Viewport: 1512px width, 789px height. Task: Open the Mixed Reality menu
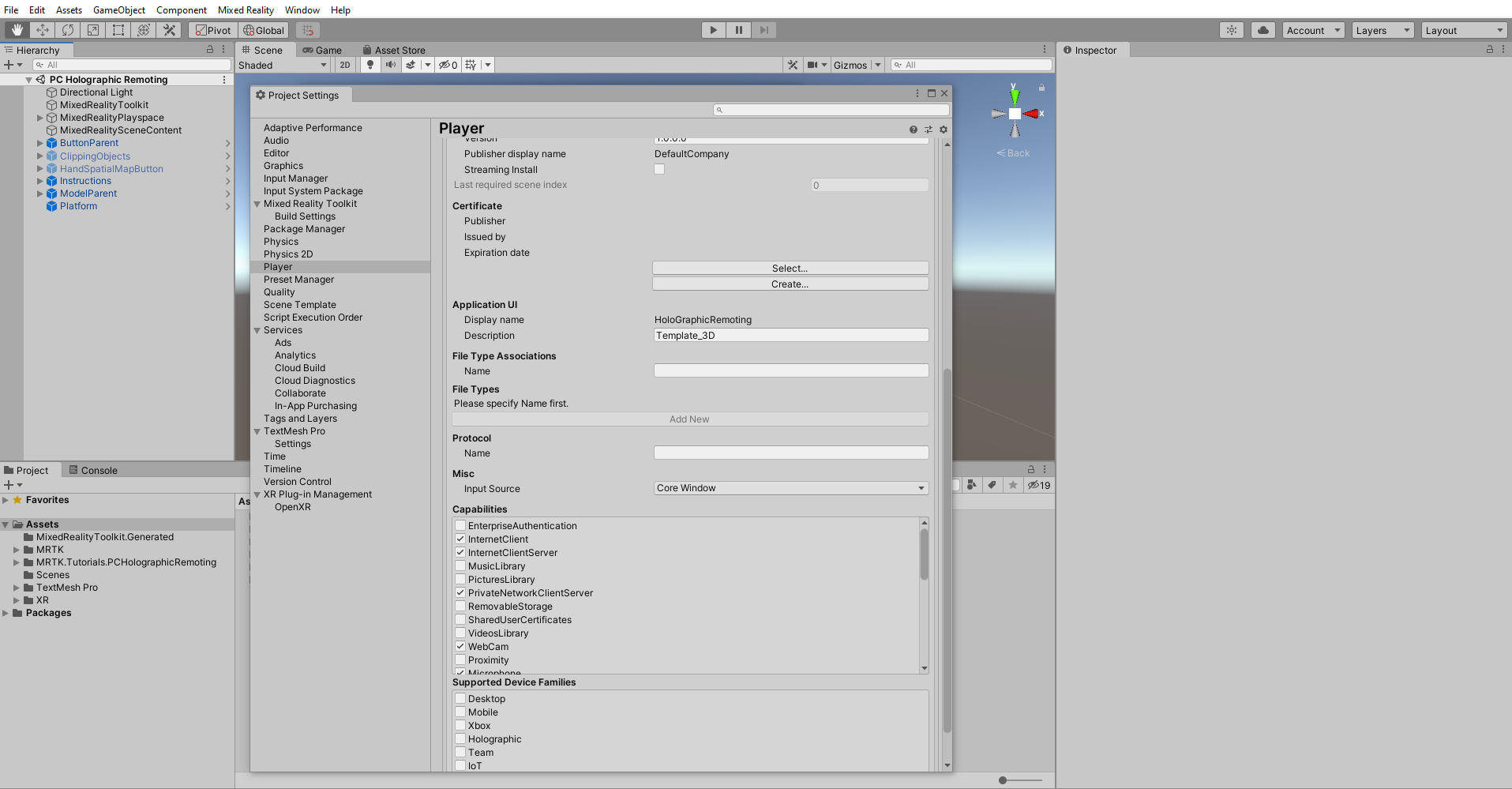(246, 9)
